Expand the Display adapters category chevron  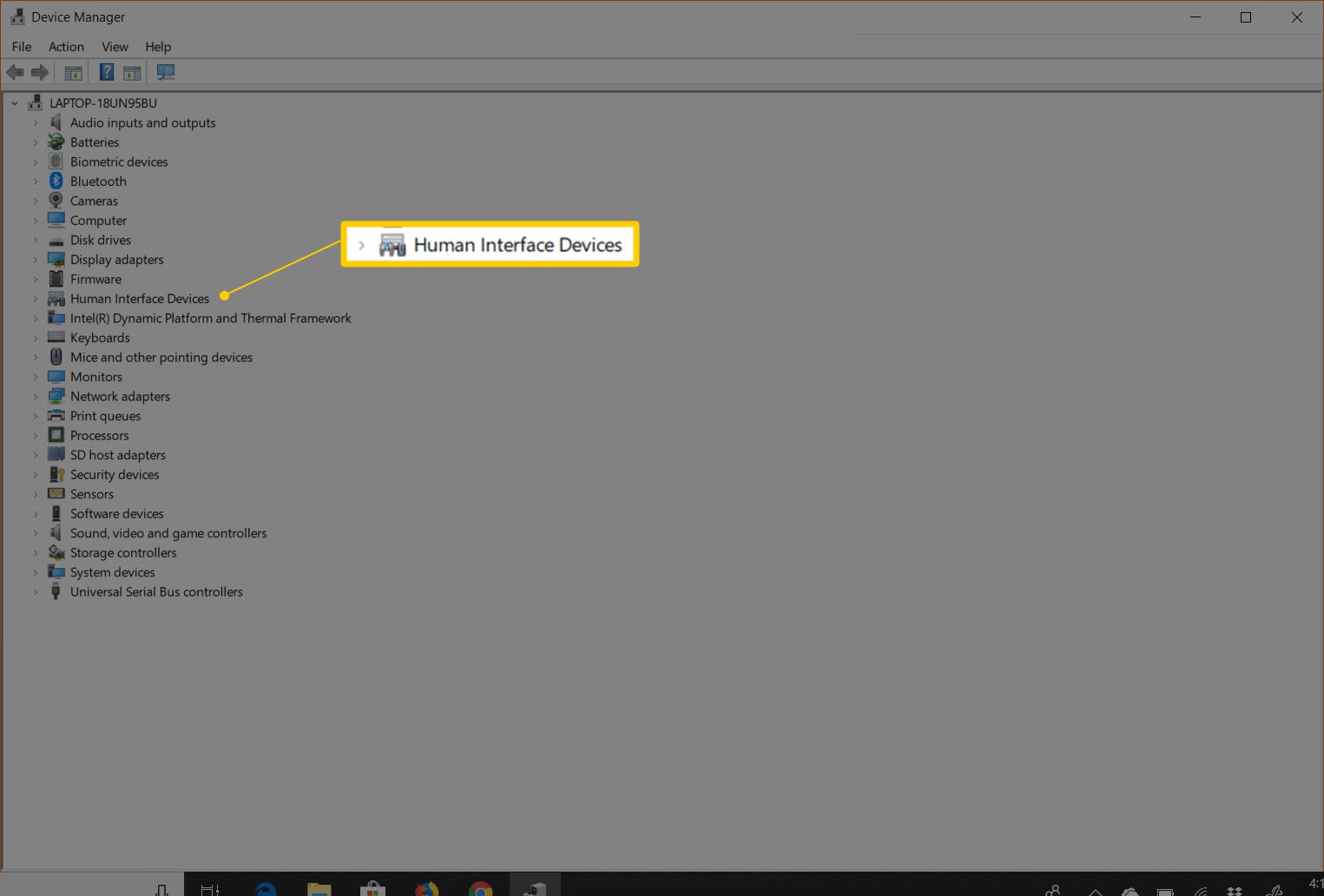36,259
